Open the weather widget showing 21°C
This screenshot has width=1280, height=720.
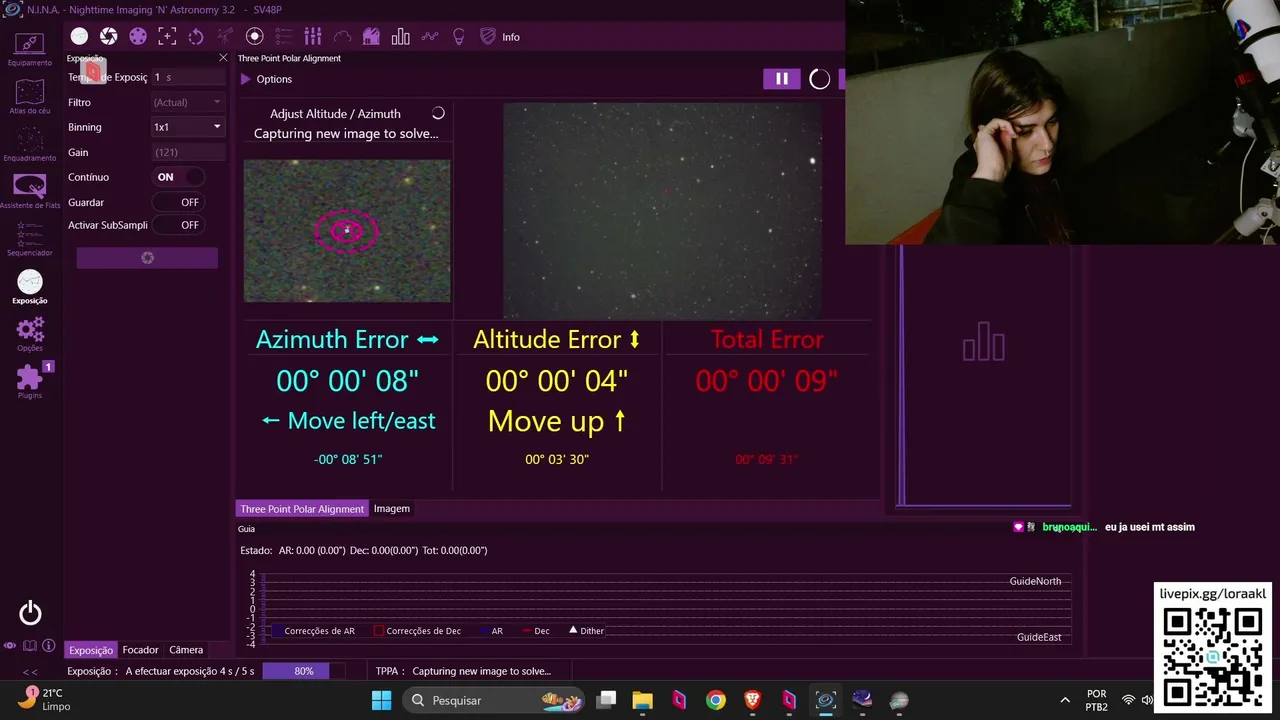(44, 699)
